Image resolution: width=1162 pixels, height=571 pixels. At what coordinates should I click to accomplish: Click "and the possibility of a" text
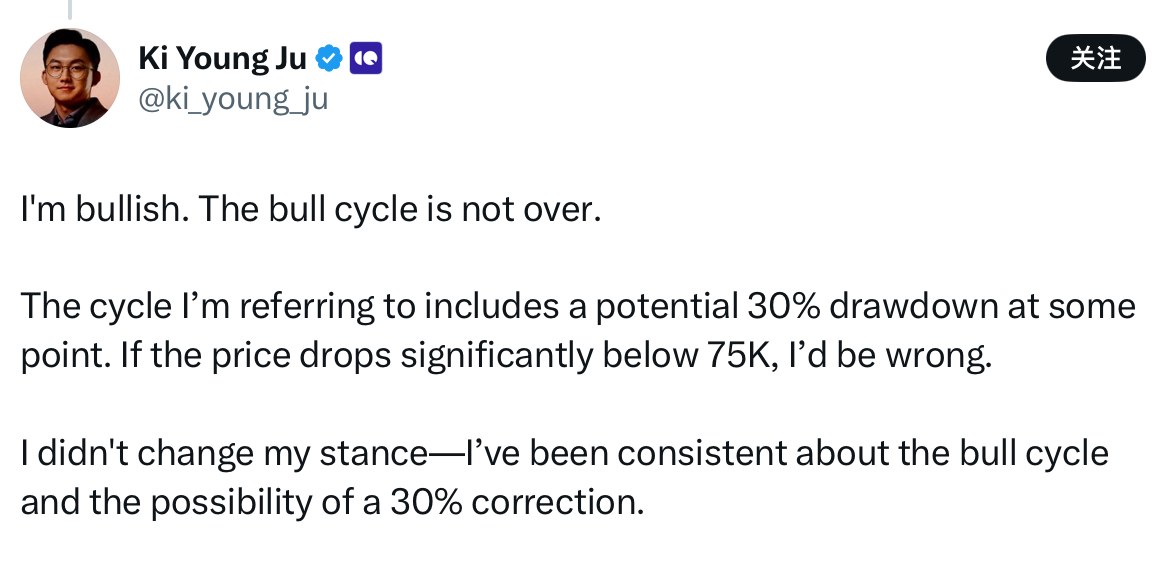click(200, 503)
